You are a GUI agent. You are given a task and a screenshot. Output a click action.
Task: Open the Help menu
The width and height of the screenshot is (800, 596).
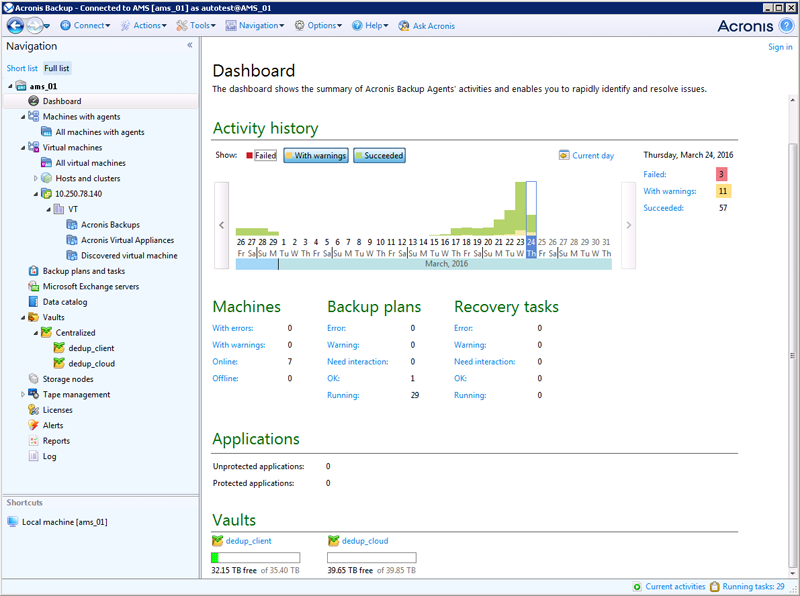click(370, 26)
